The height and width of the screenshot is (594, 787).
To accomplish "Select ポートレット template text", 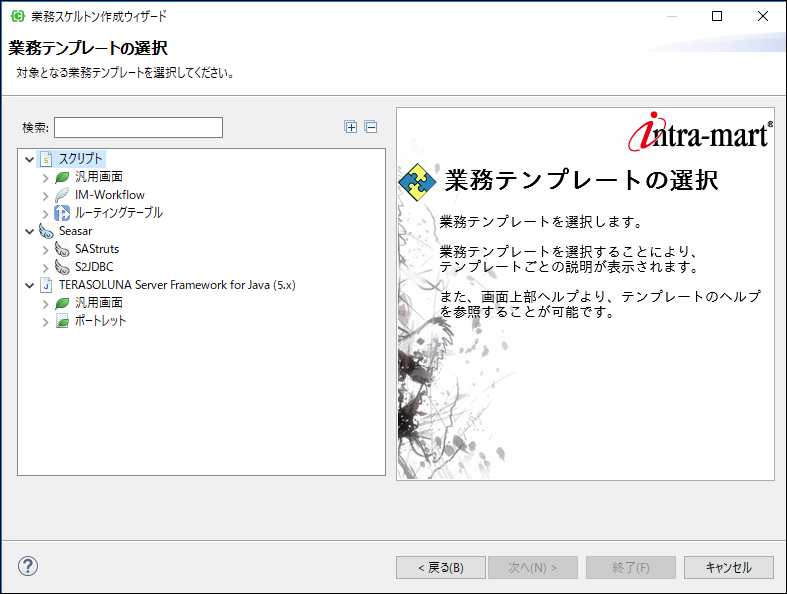I will [100, 321].
